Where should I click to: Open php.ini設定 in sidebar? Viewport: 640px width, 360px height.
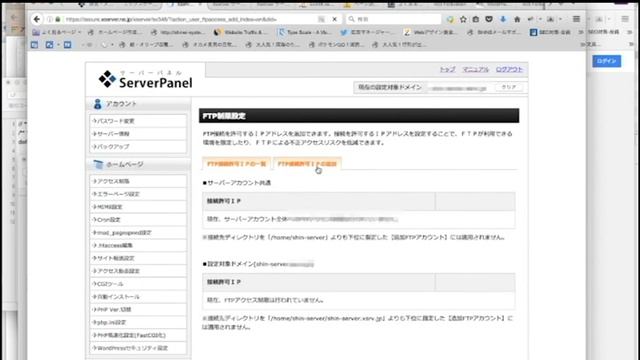(x=138, y=322)
